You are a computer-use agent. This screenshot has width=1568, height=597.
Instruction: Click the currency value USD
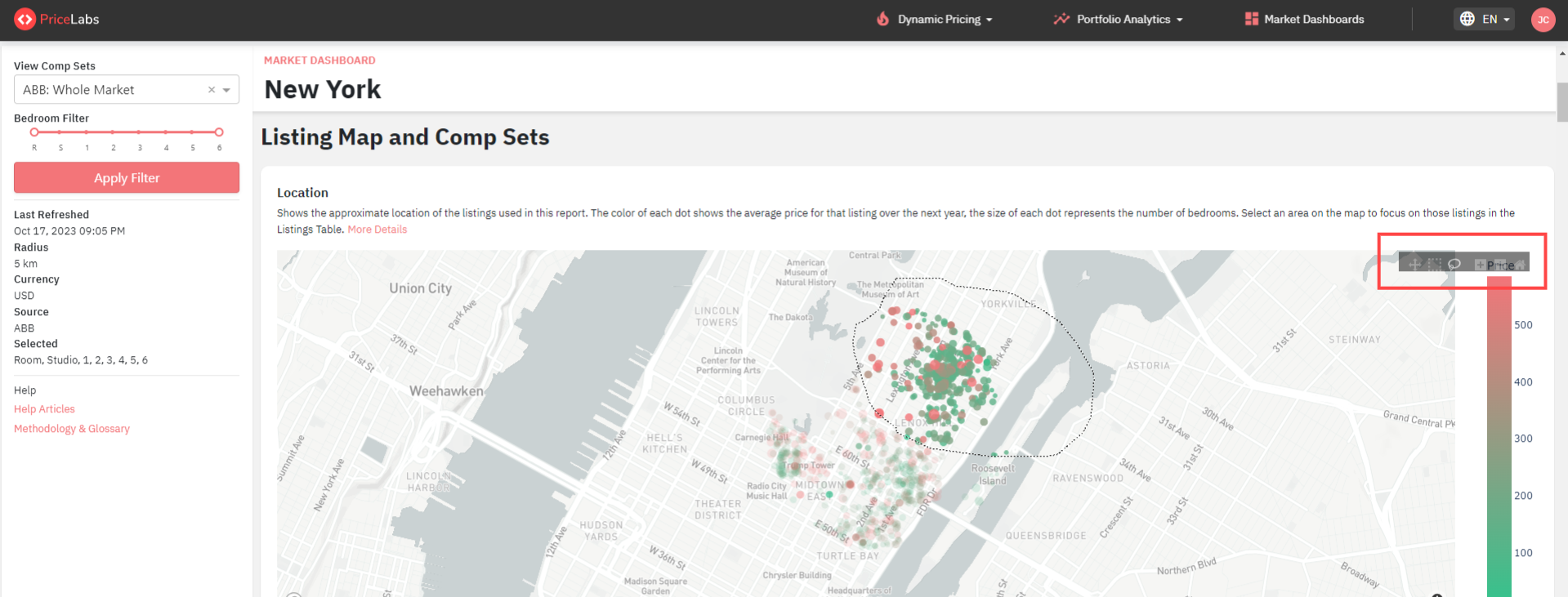[x=24, y=296]
